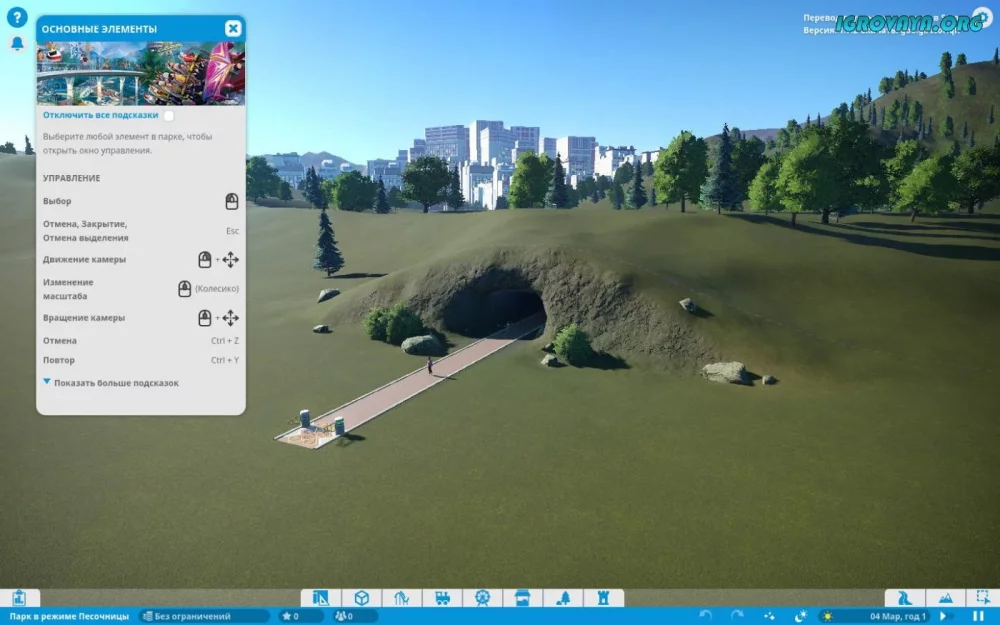Open the notifications bell icon
Image resolution: width=1000 pixels, height=625 pixels.
tap(16, 44)
